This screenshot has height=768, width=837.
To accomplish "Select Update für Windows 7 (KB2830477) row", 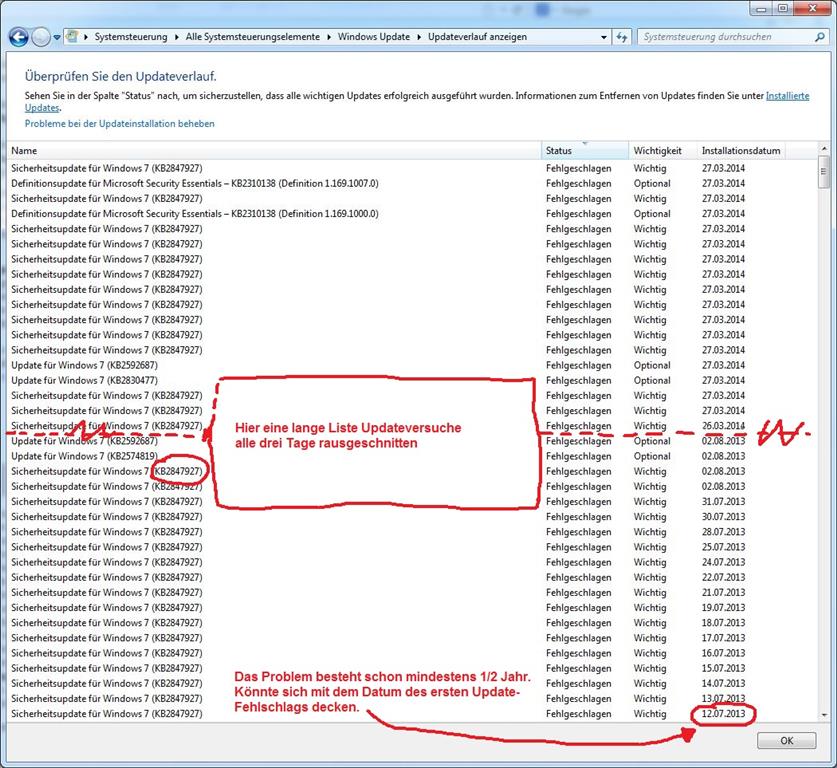I will click(411, 380).
